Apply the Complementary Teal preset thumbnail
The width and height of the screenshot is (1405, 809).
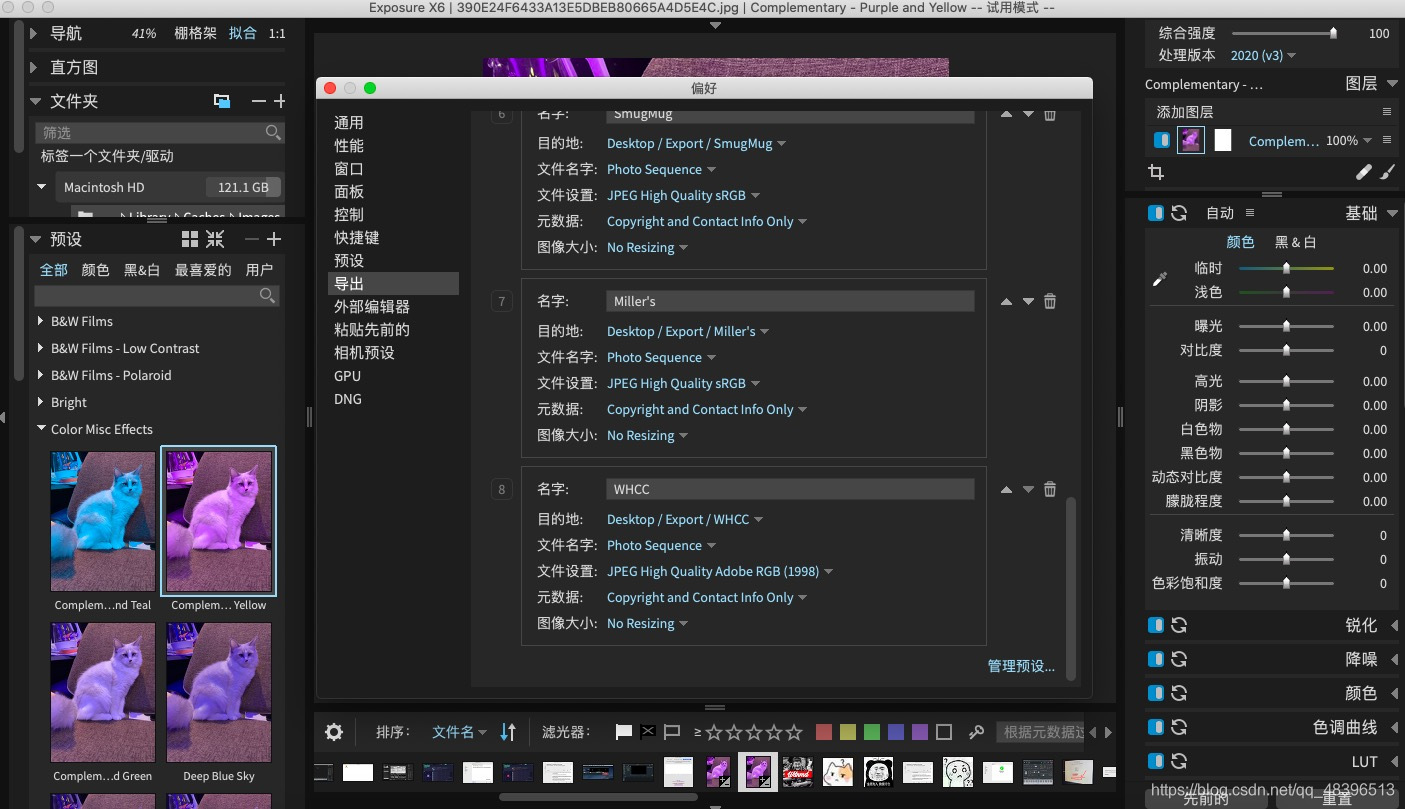coord(103,521)
